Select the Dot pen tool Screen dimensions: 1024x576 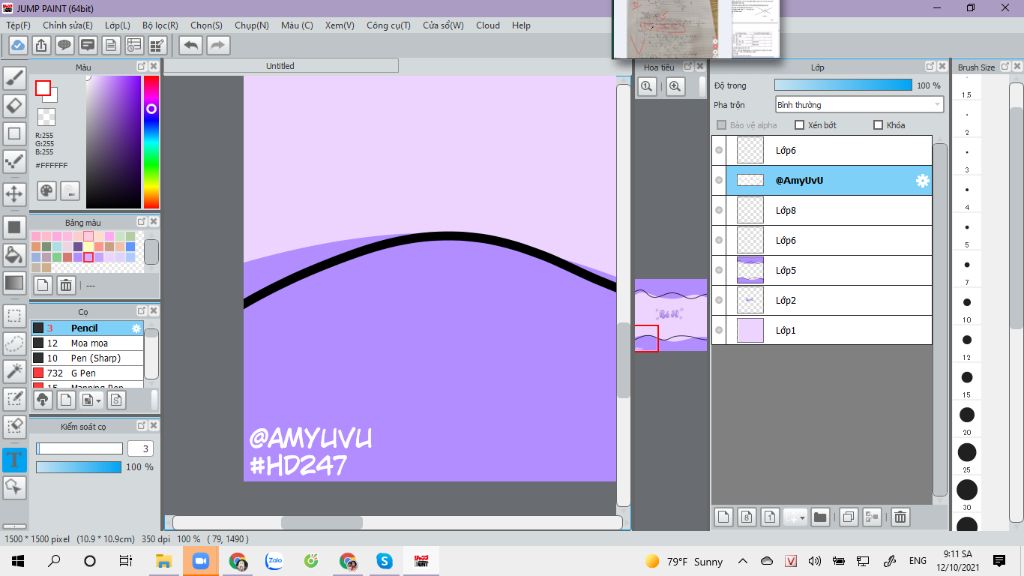(14, 161)
